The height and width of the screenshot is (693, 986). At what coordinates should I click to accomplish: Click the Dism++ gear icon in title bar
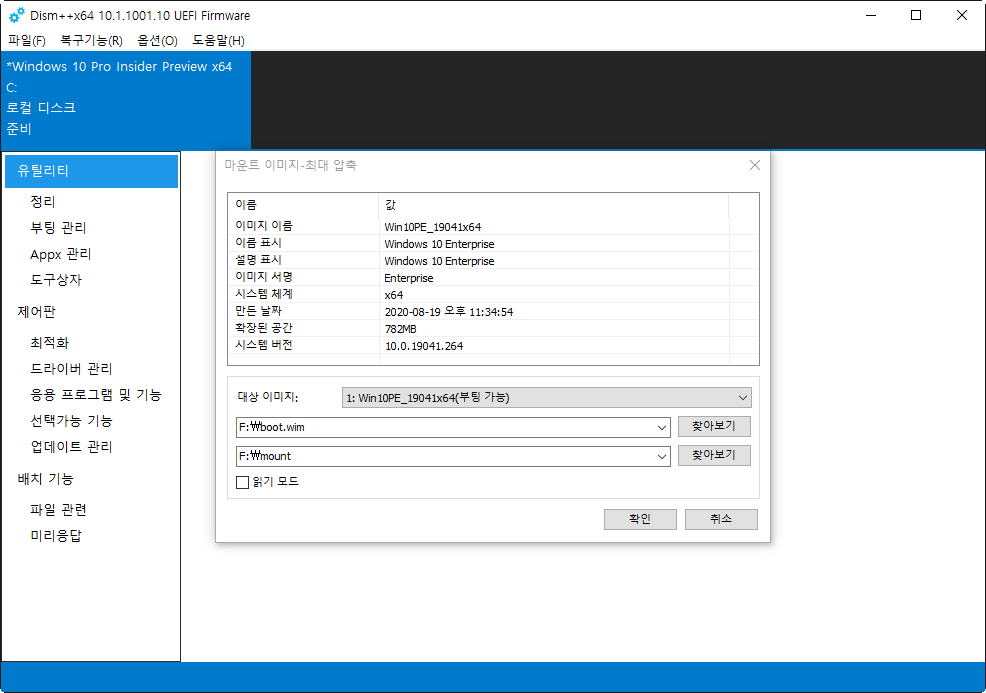(x=17, y=15)
